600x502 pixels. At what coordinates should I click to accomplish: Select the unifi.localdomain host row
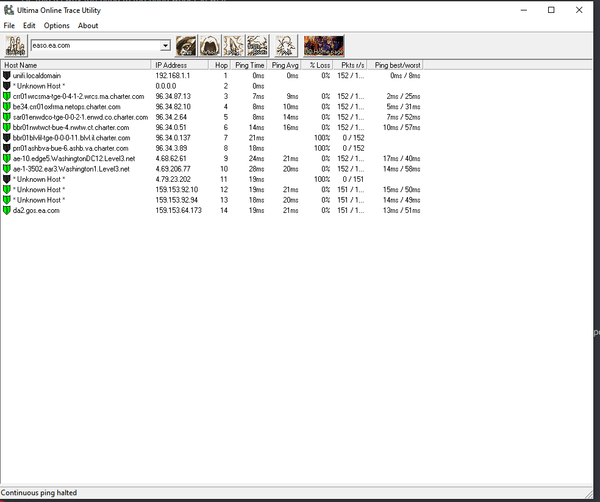[x=37, y=75]
